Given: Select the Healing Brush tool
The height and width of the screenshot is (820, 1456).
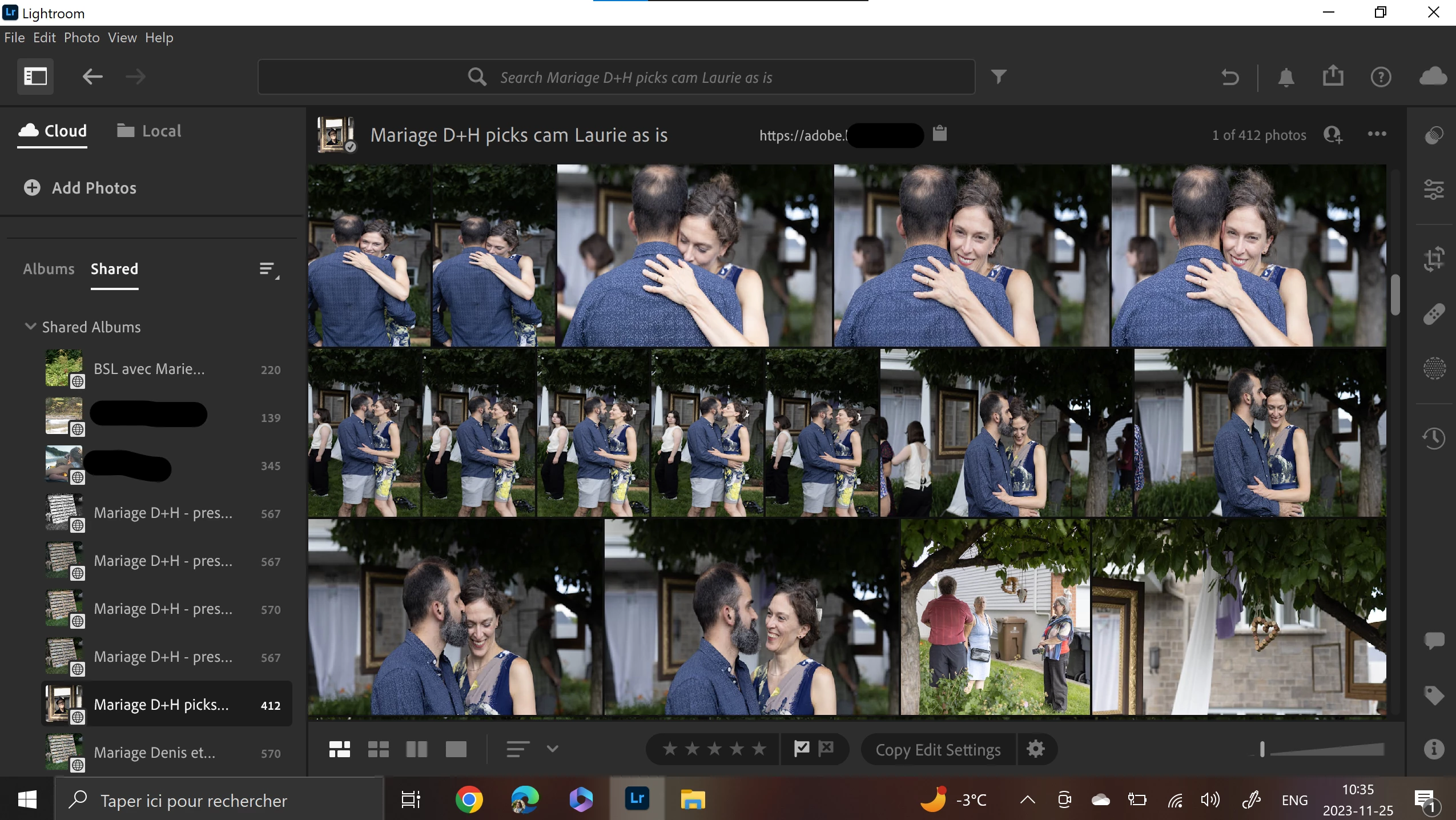Looking at the screenshot, I should tap(1434, 313).
